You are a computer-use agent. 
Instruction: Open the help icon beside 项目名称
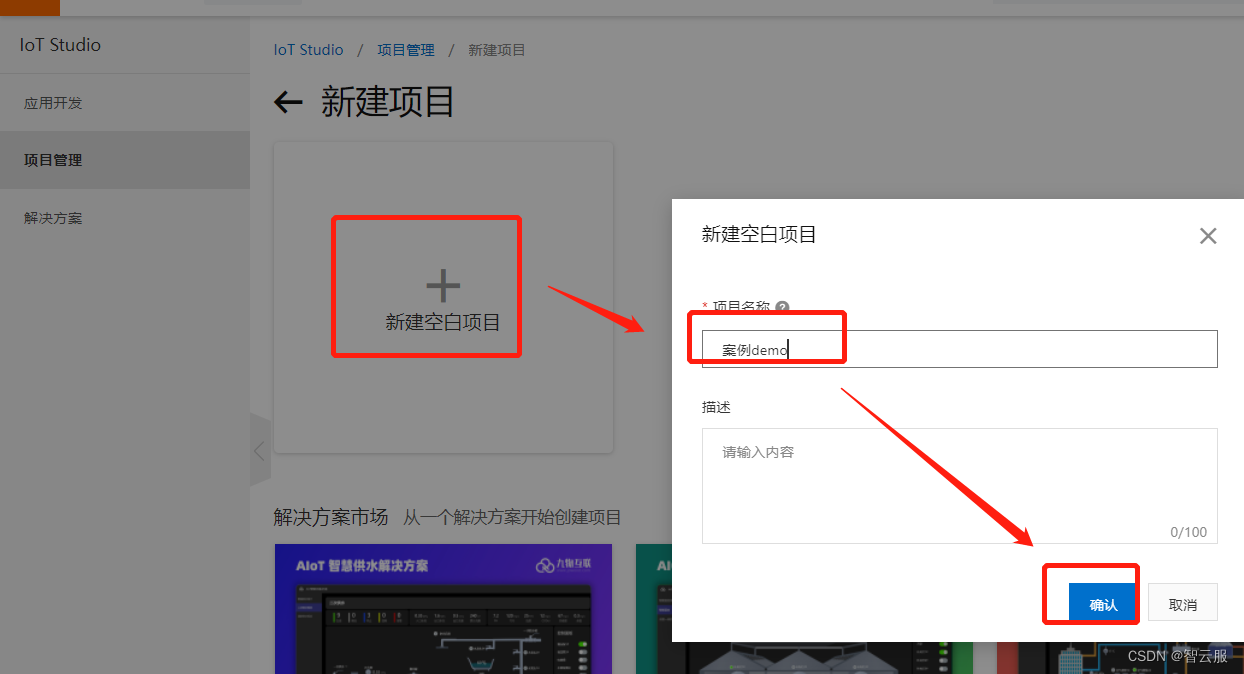pyautogui.click(x=782, y=307)
